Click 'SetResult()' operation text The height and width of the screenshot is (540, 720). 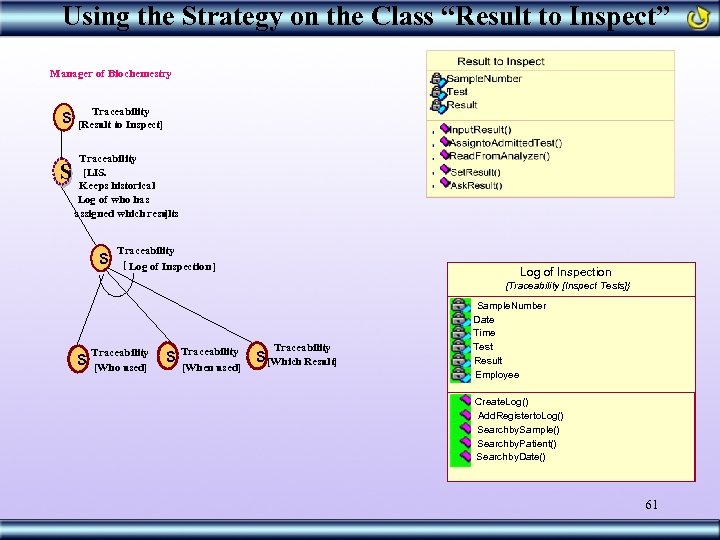coord(476,173)
